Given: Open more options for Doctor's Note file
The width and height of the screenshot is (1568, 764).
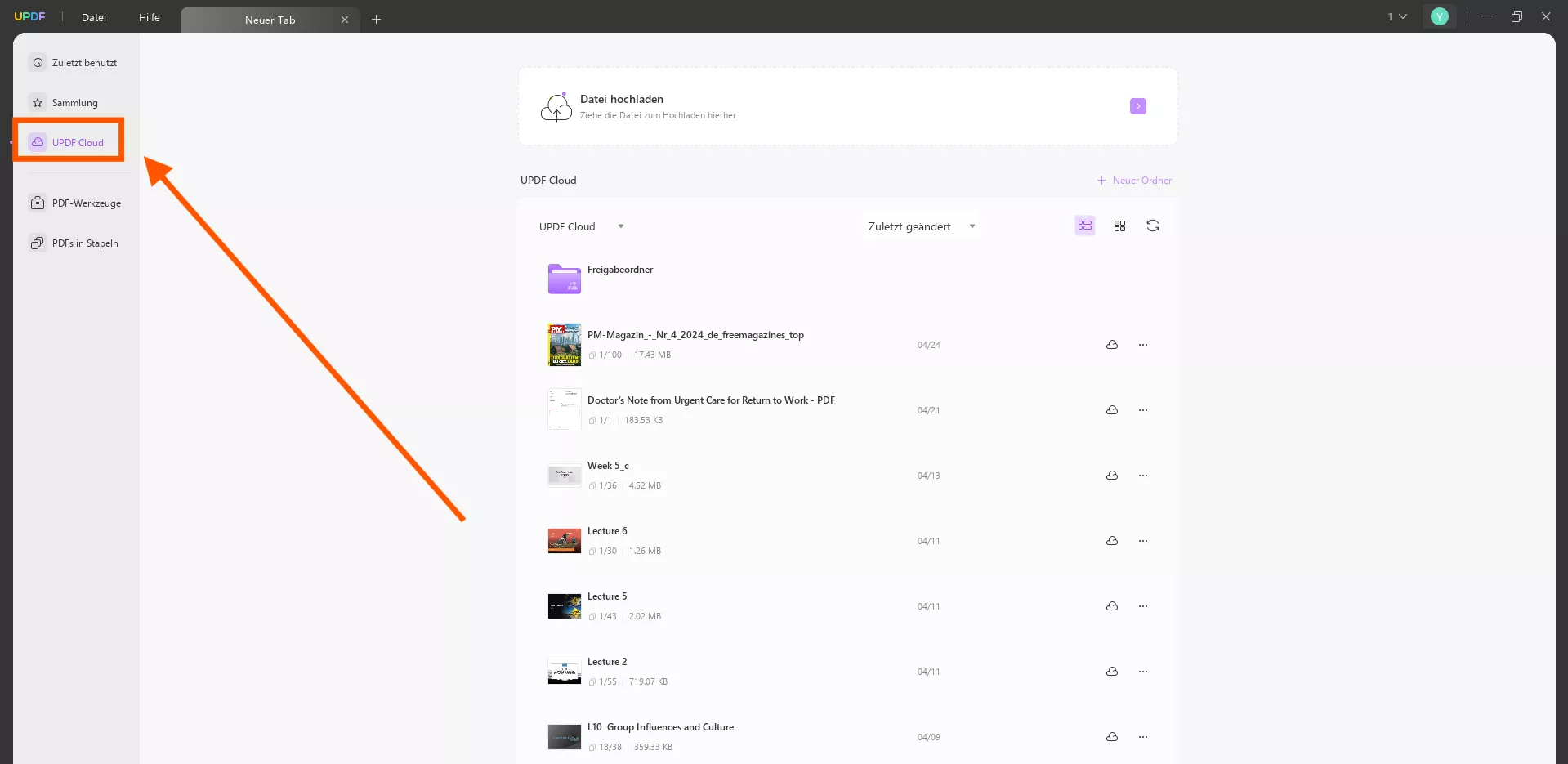Looking at the screenshot, I should tap(1143, 410).
